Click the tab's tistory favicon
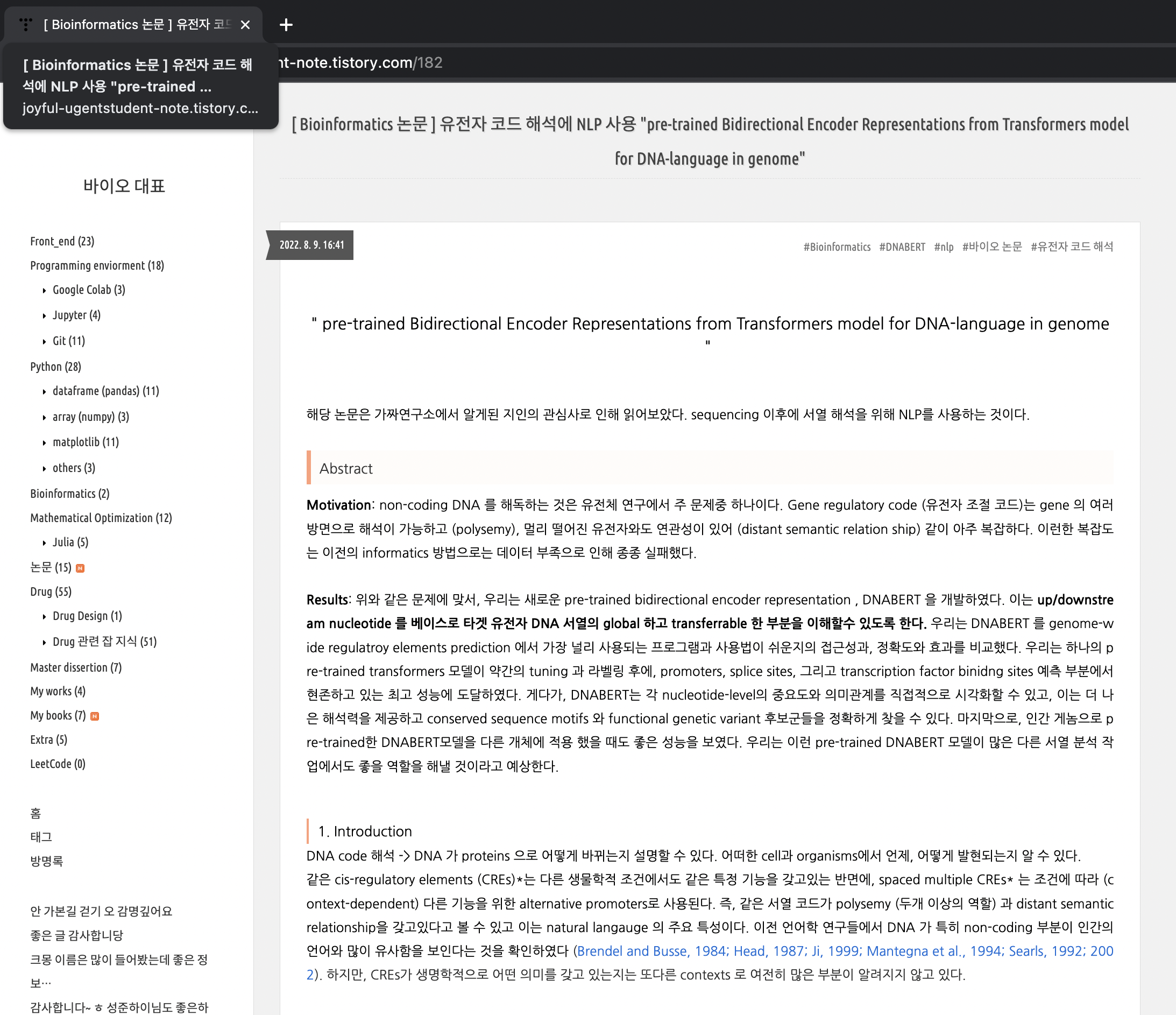 (25, 24)
